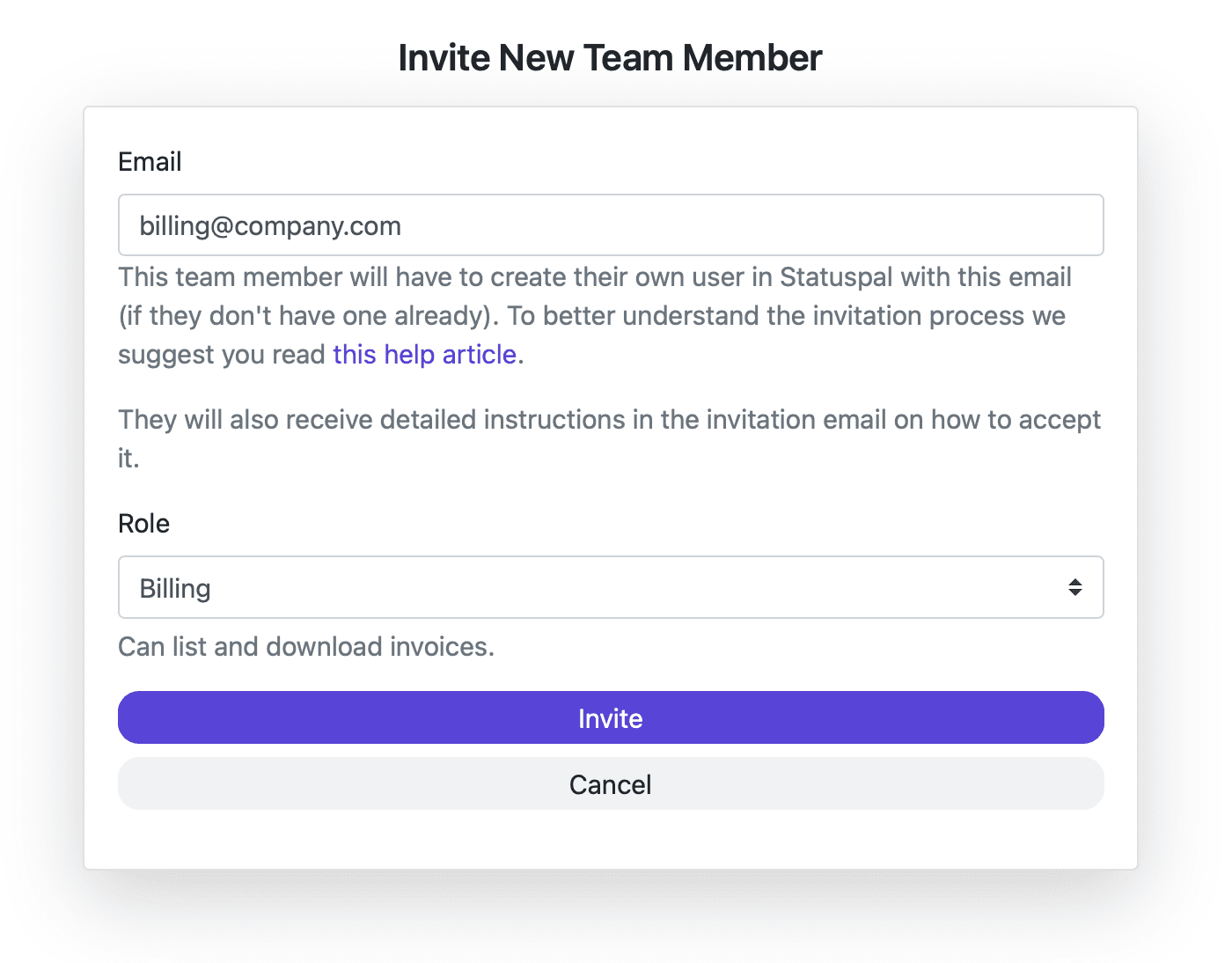Click the purple Invite action bar
This screenshot has height=963, width=1232.
[611, 717]
